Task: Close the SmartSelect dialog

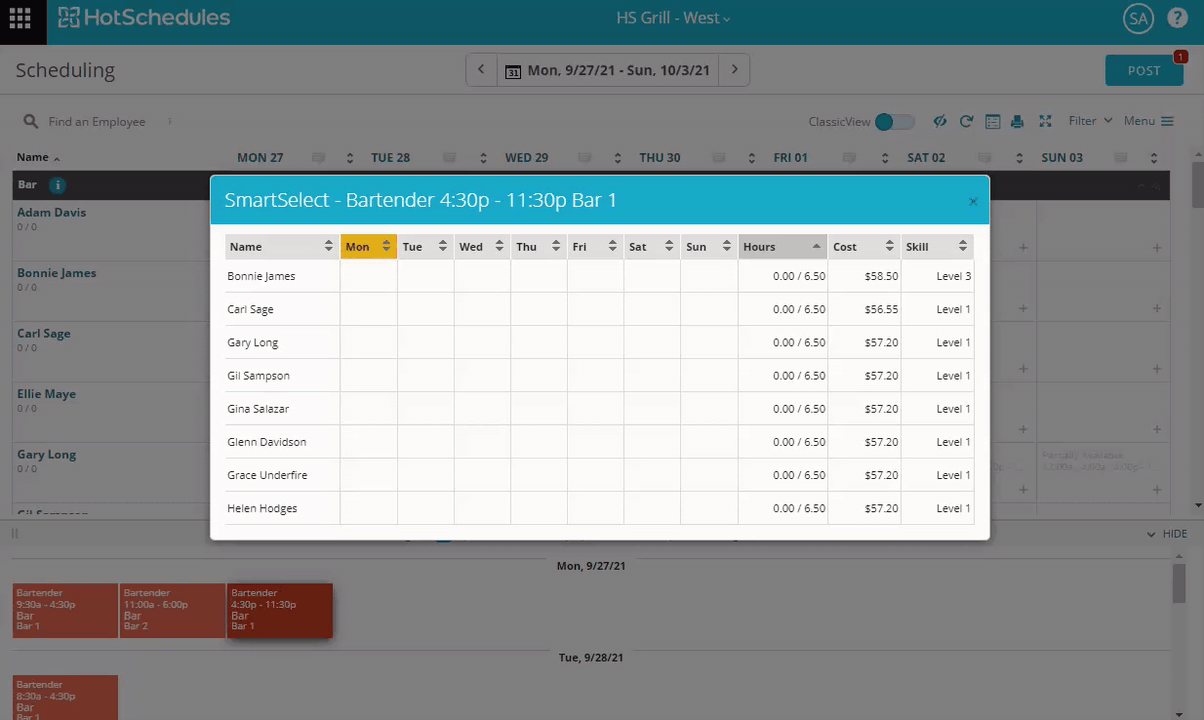Action: click(973, 201)
